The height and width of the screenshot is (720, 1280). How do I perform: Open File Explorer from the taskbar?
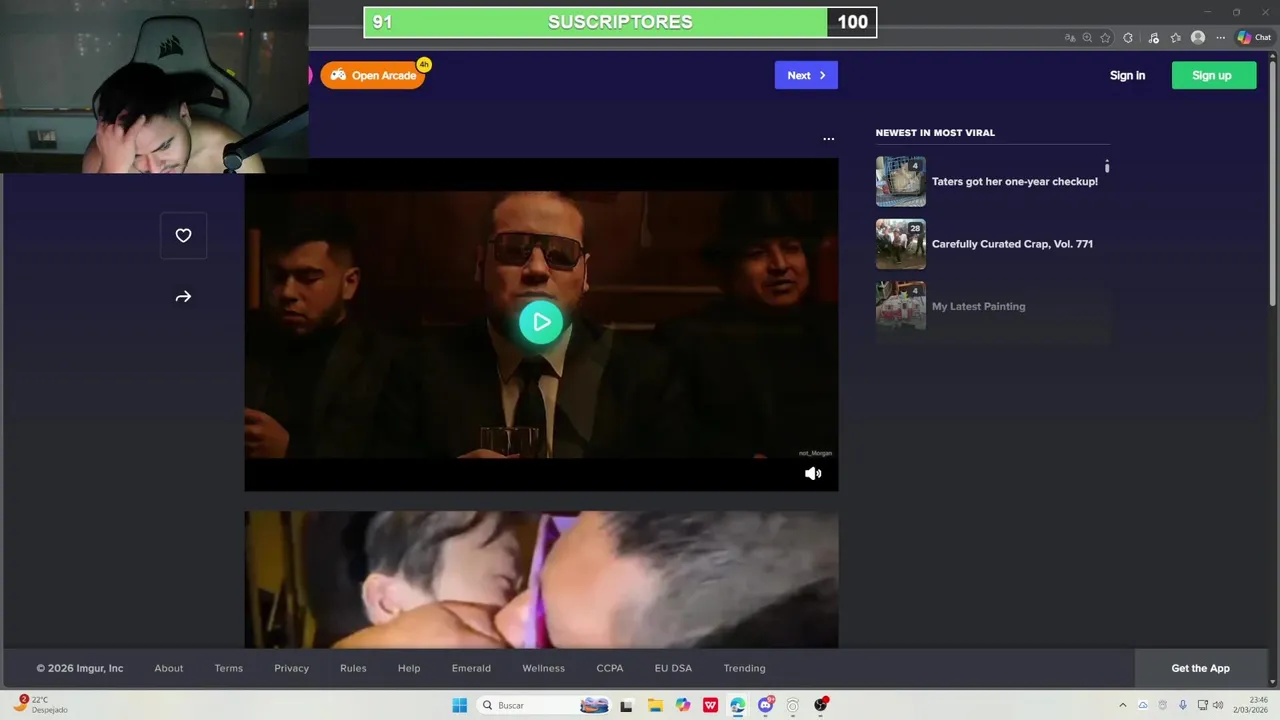click(655, 705)
